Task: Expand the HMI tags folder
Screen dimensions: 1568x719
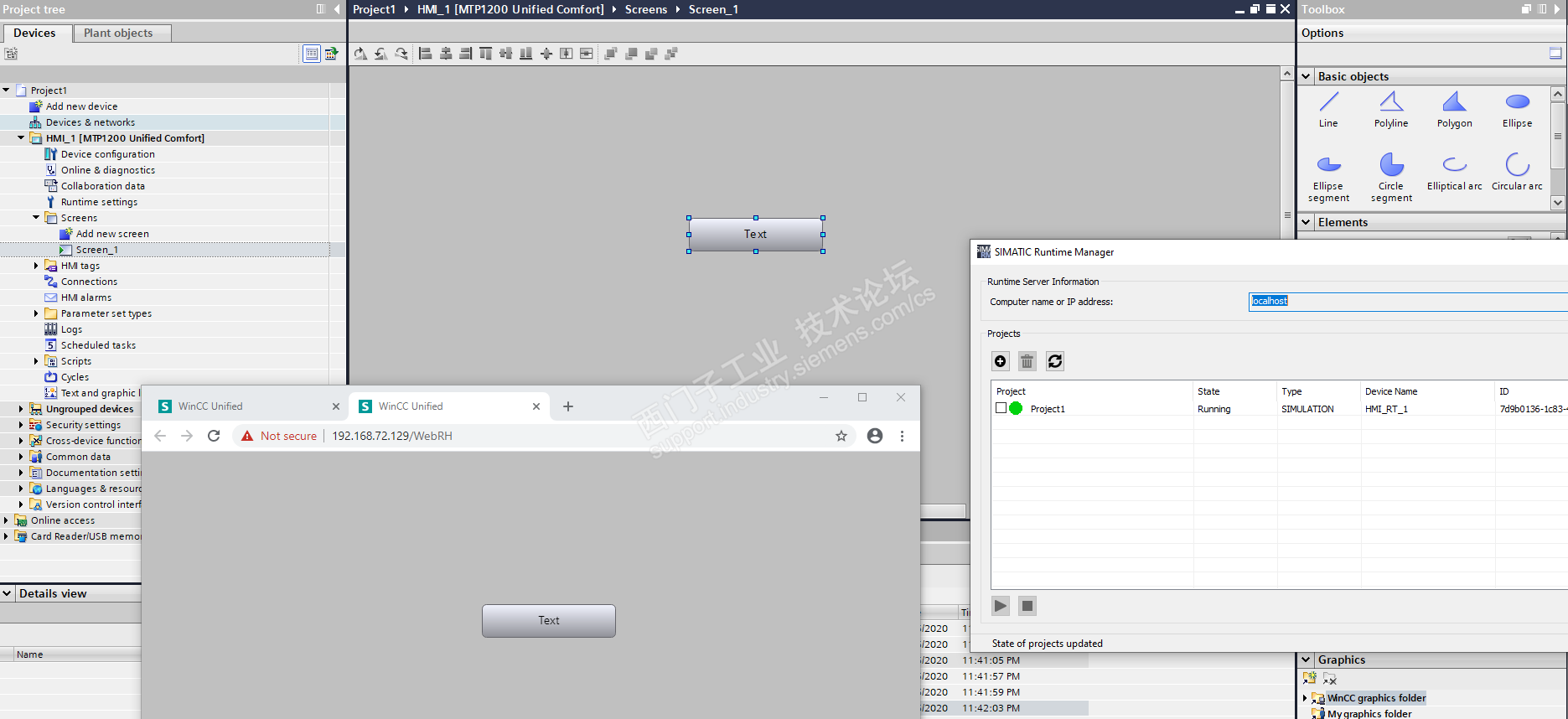Action: pos(36,266)
